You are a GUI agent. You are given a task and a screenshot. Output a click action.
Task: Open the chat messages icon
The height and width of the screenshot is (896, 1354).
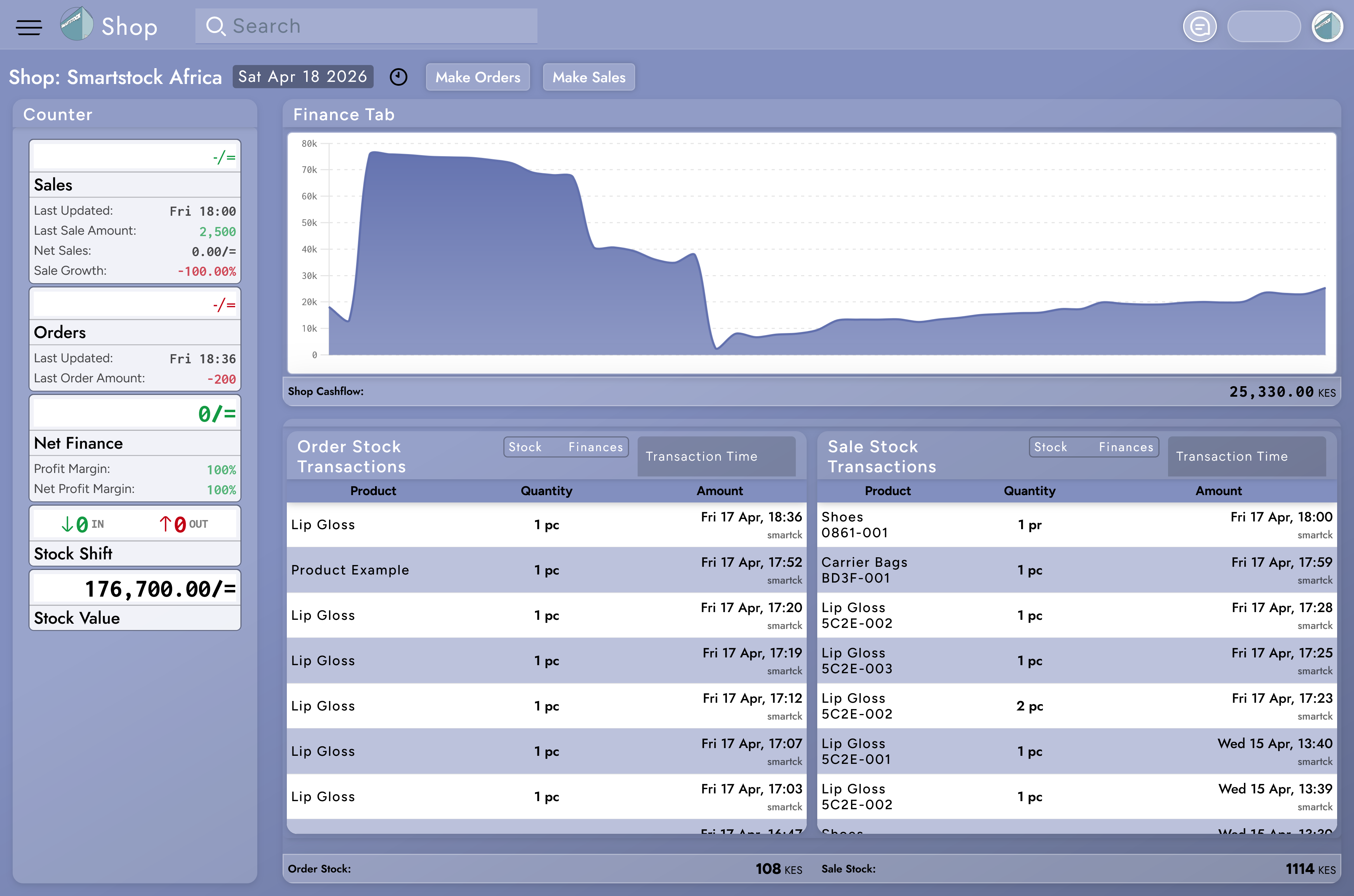click(x=1199, y=27)
